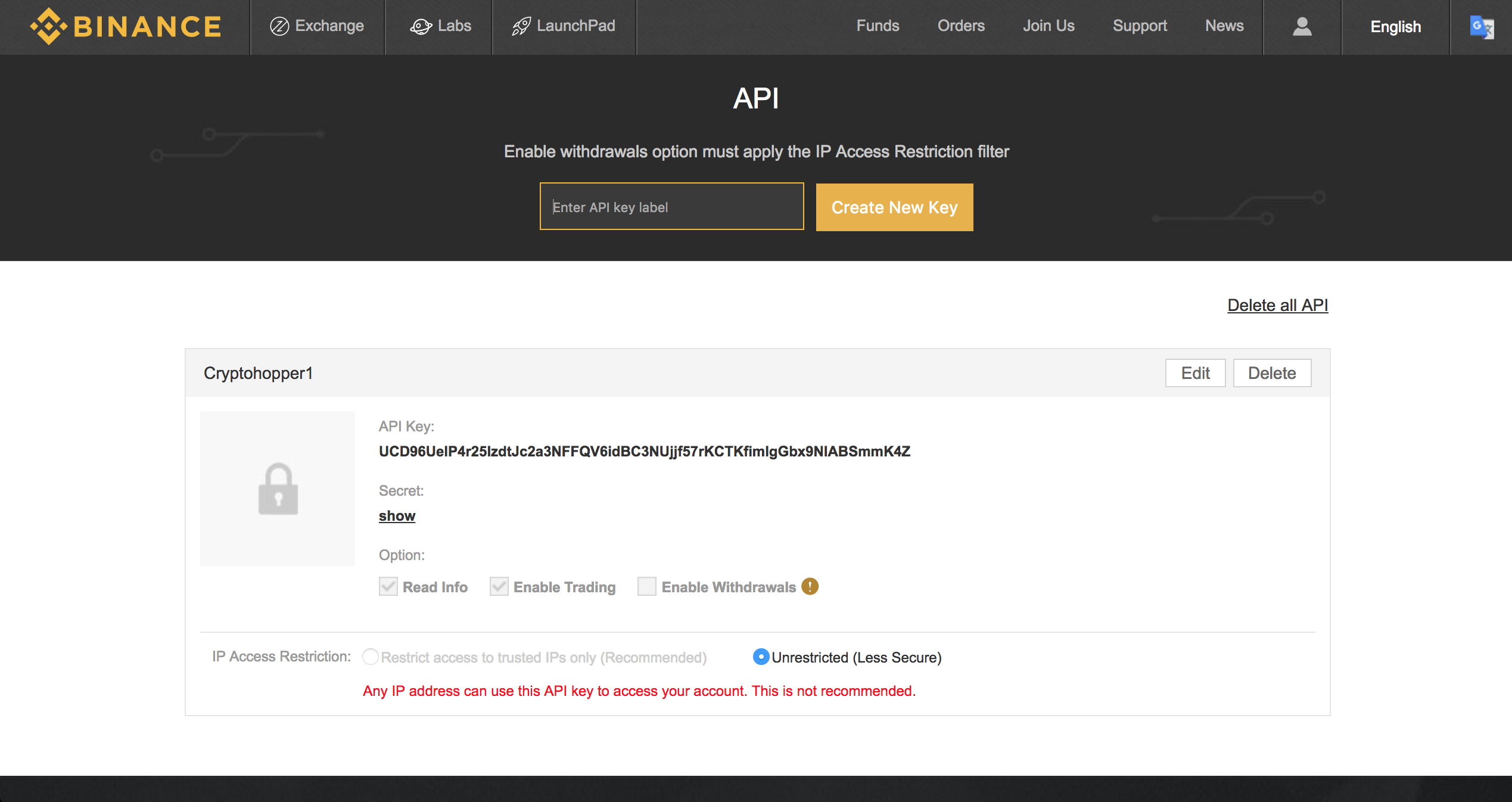This screenshot has width=1512, height=802.
Task: Click the Google Translate icon
Action: point(1481,27)
